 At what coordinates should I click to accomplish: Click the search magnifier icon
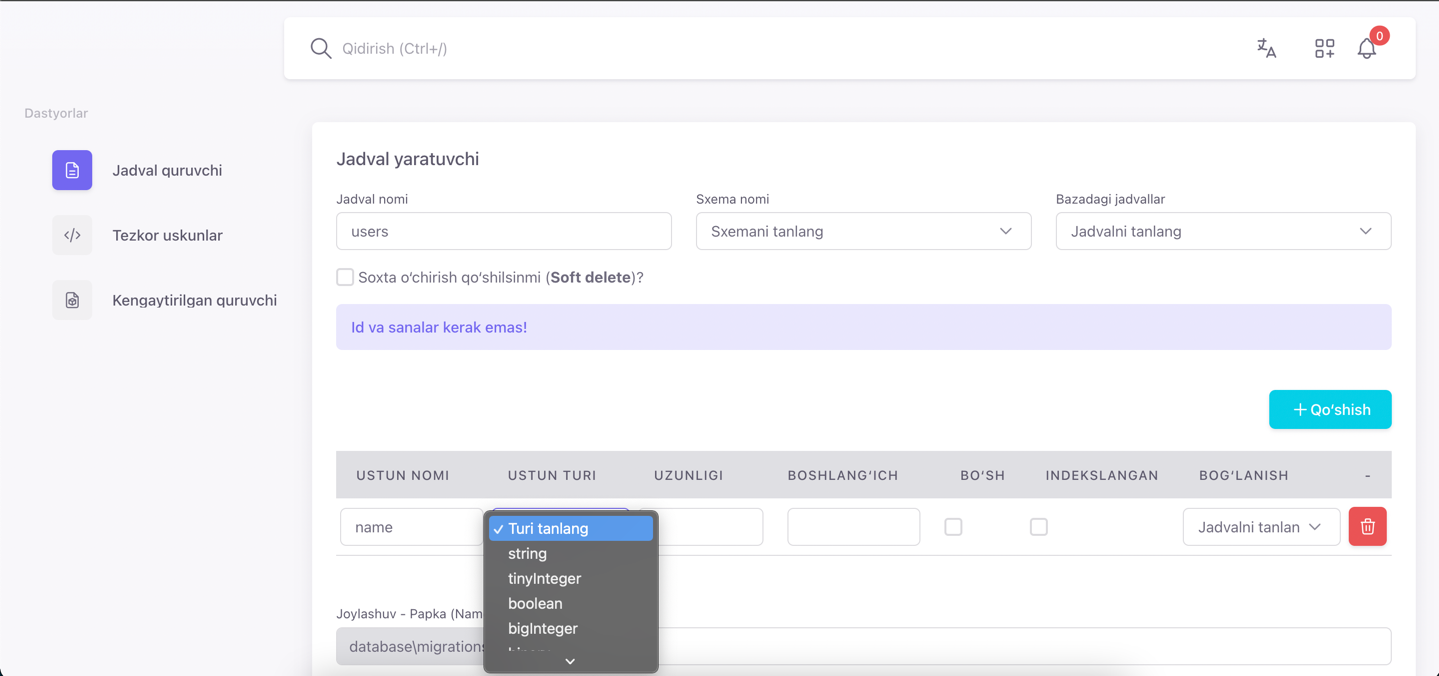point(320,48)
